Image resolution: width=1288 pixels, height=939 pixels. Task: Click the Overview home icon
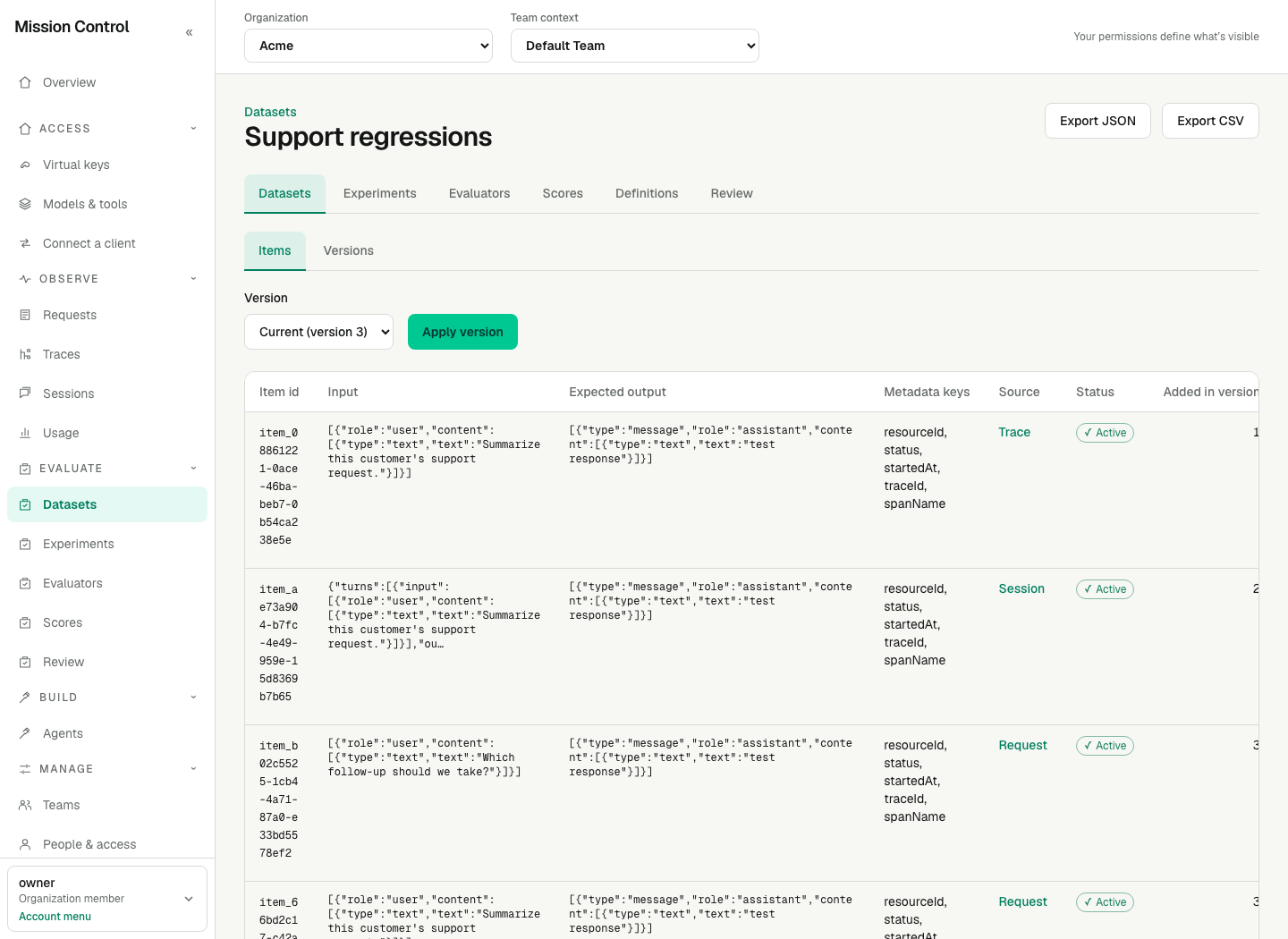(x=25, y=82)
